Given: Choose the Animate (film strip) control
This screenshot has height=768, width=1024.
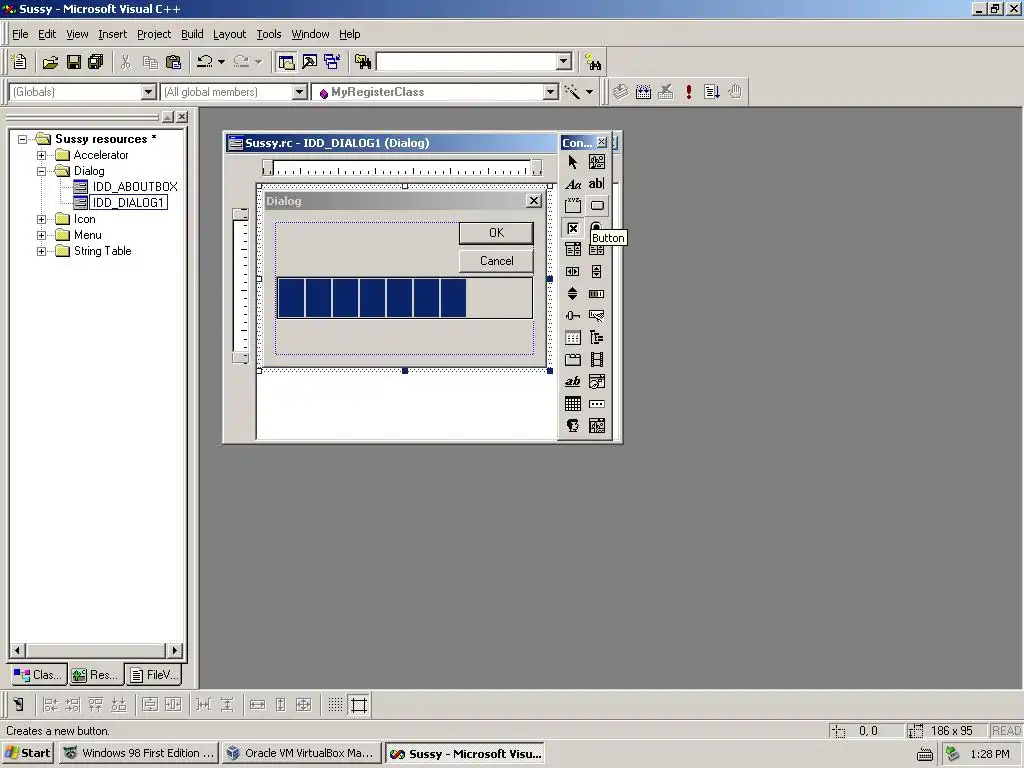Looking at the screenshot, I should pos(597,359).
